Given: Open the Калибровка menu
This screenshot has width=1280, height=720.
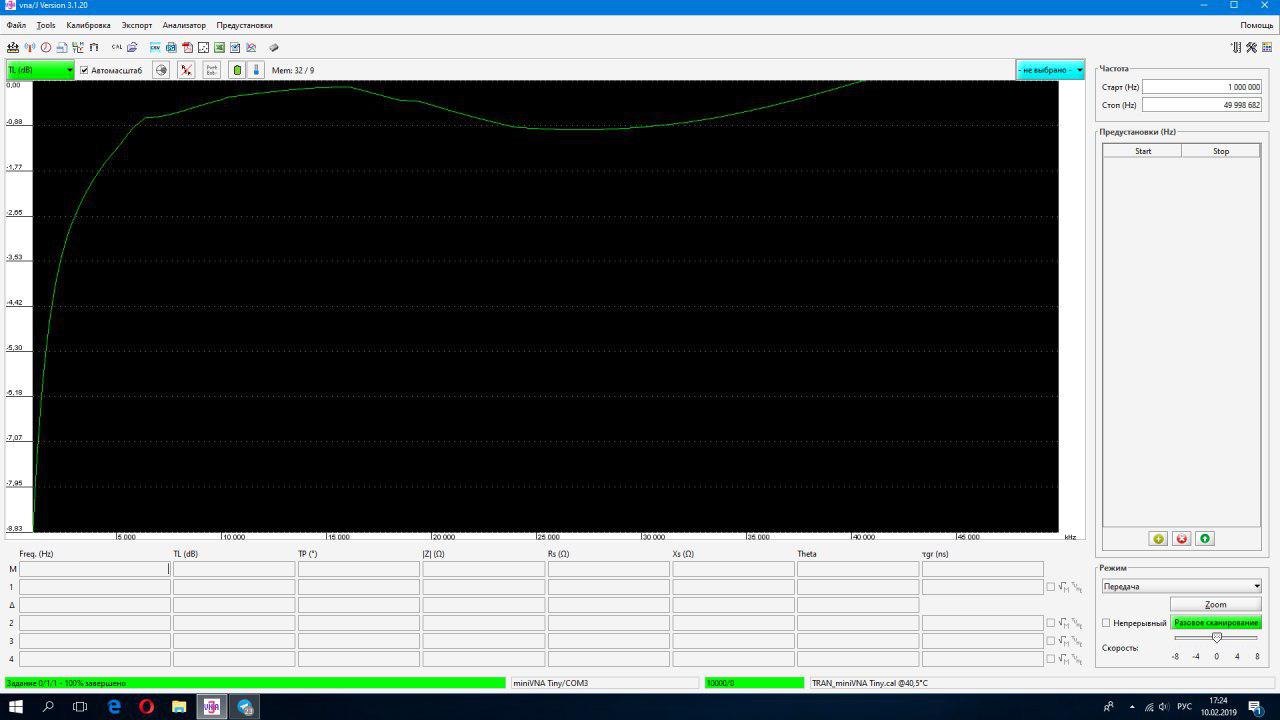Looking at the screenshot, I should click(88, 25).
